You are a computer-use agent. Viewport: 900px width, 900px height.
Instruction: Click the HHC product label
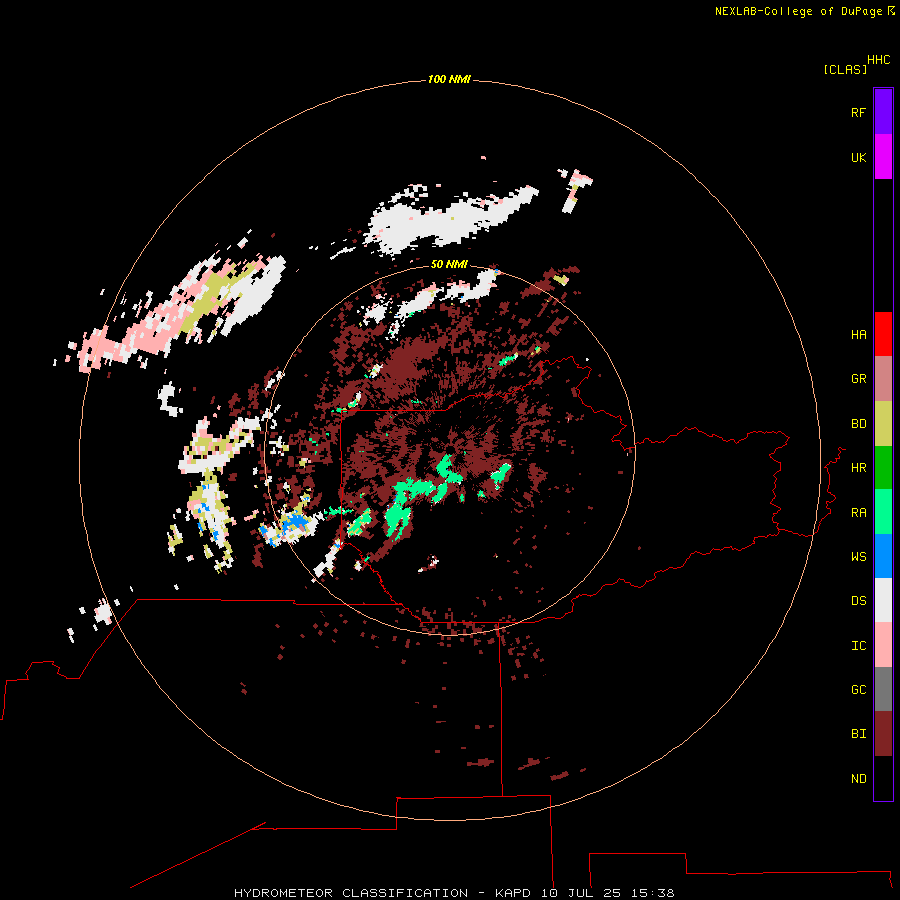point(879,60)
